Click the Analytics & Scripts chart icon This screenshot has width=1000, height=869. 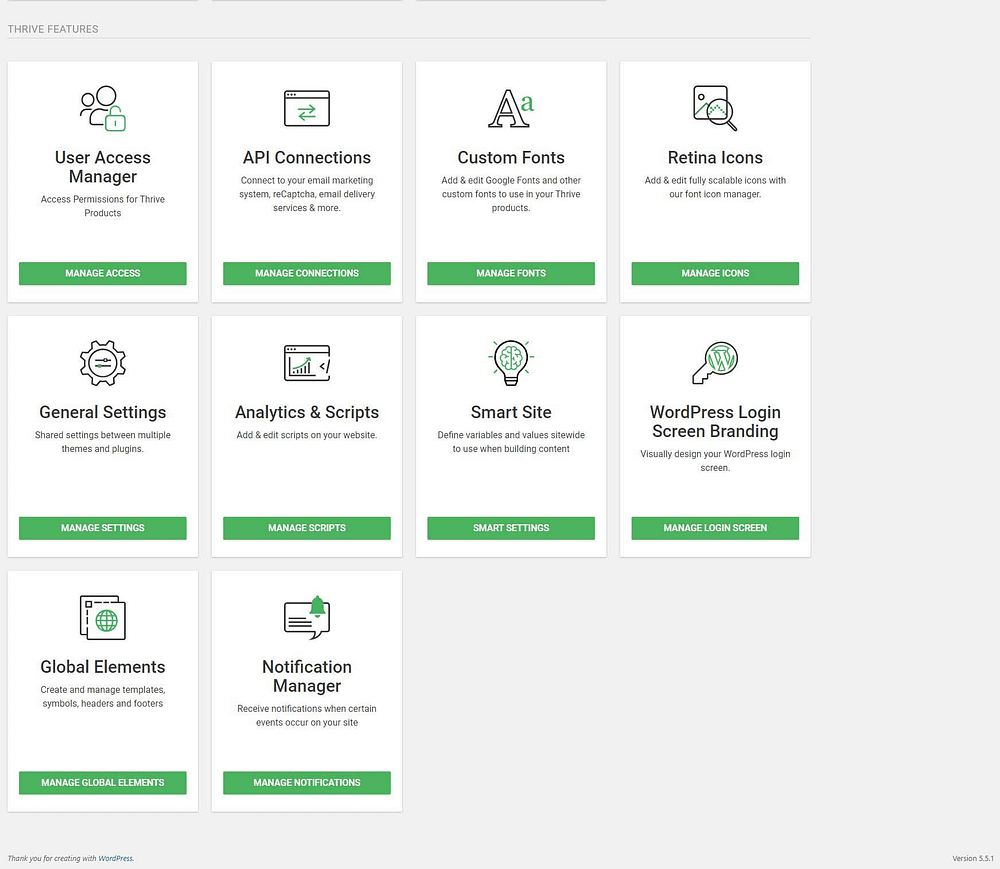(x=307, y=363)
